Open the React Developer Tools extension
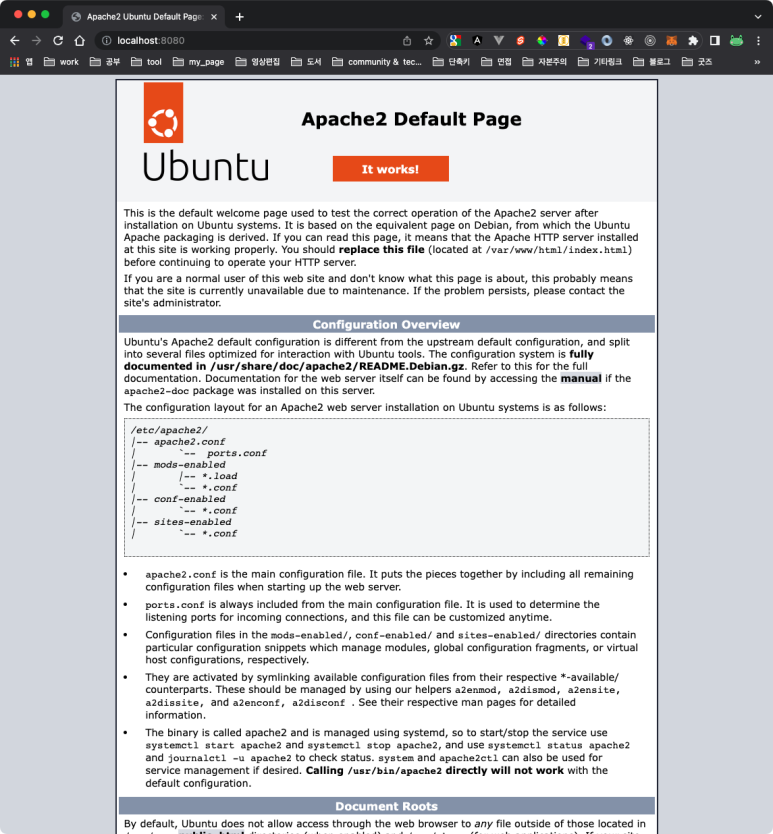773x834 pixels. pyautogui.click(x=628, y=40)
